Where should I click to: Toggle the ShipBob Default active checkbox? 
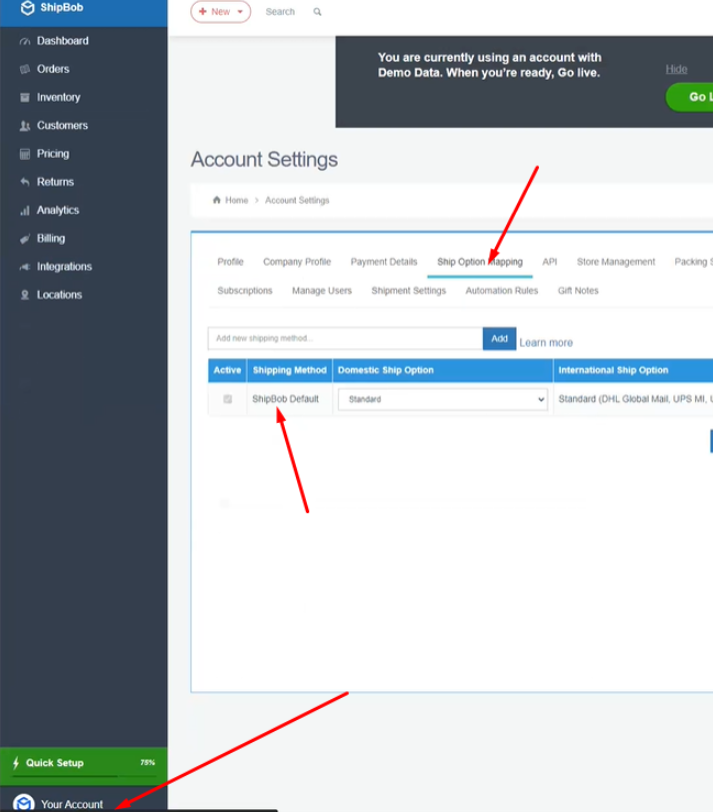tap(227, 399)
